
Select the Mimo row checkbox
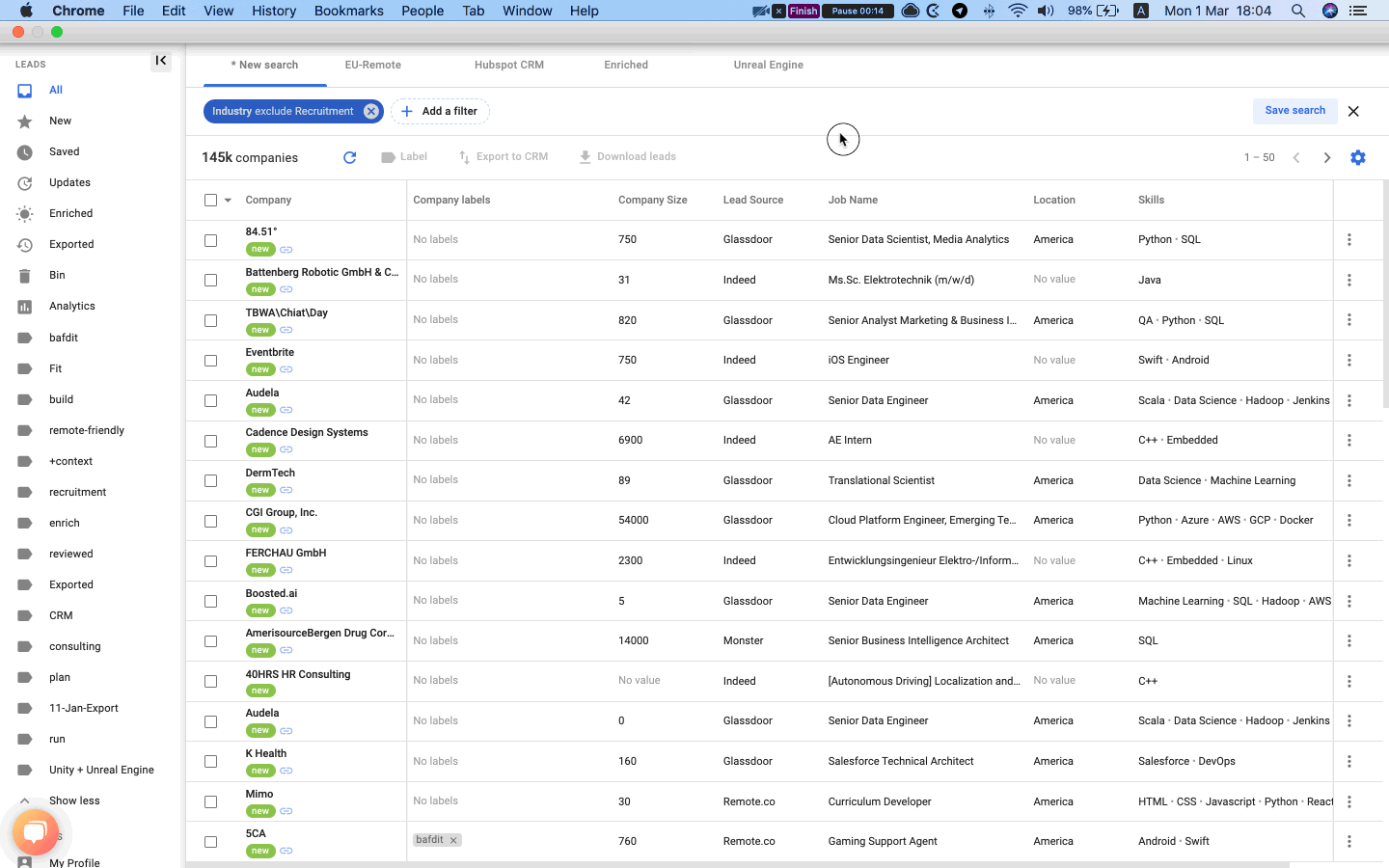pyautogui.click(x=211, y=802)
